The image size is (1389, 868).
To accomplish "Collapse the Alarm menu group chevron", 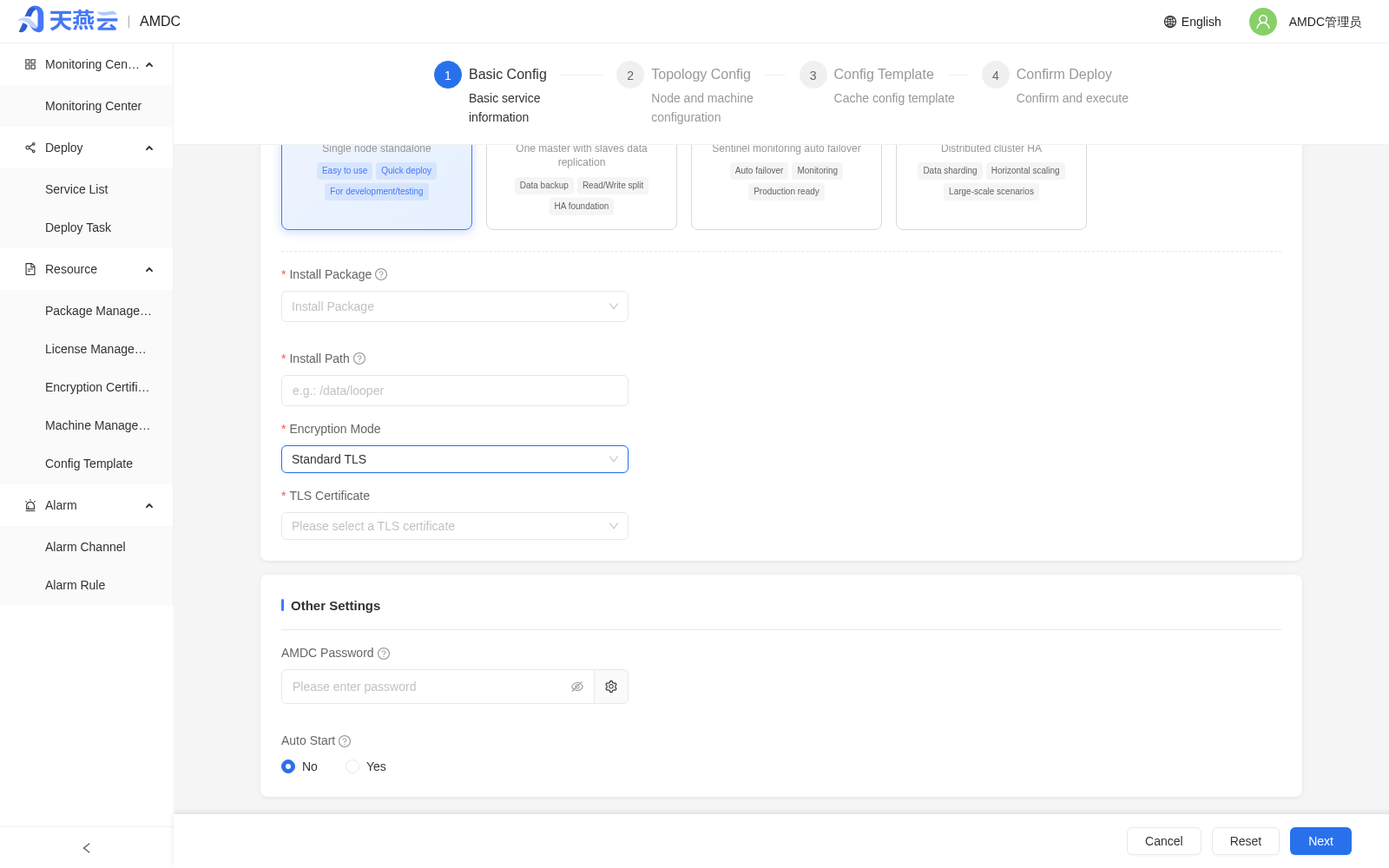I will coord(149,506).
